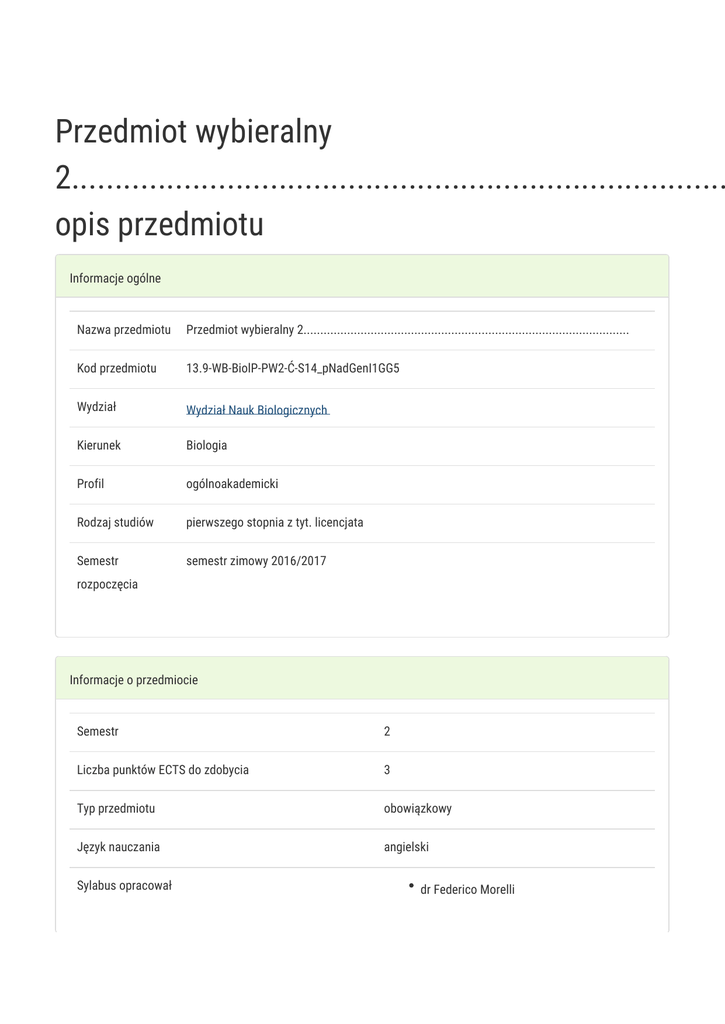
Task: Click the 'ogólnoakademicki' profile value
Action: [x=232, y=484]
